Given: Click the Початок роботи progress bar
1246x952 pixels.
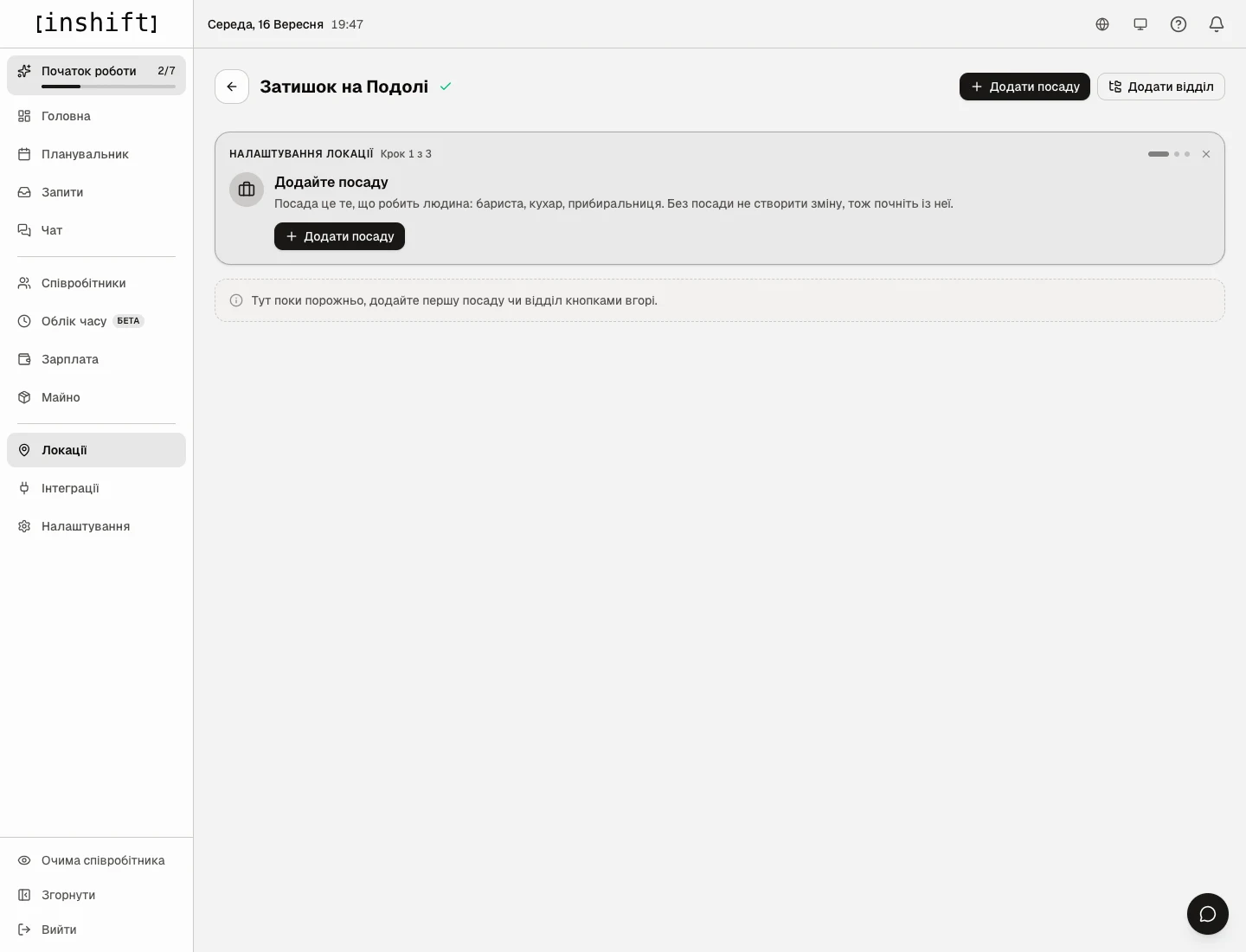Looking at the screenshot, I should [x=108, y=87].
